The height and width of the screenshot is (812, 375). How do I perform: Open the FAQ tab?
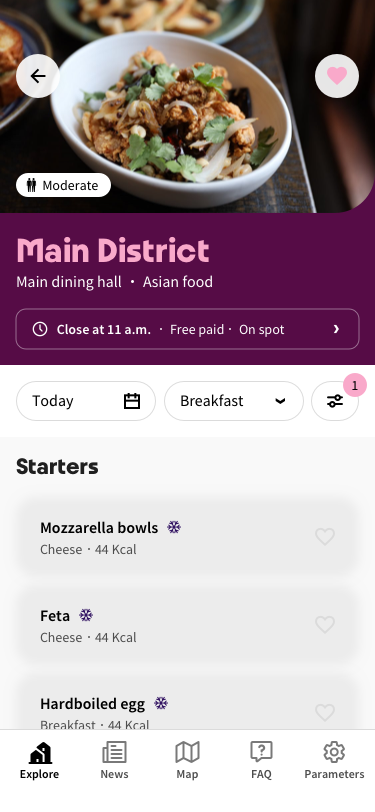pos(261,760)
